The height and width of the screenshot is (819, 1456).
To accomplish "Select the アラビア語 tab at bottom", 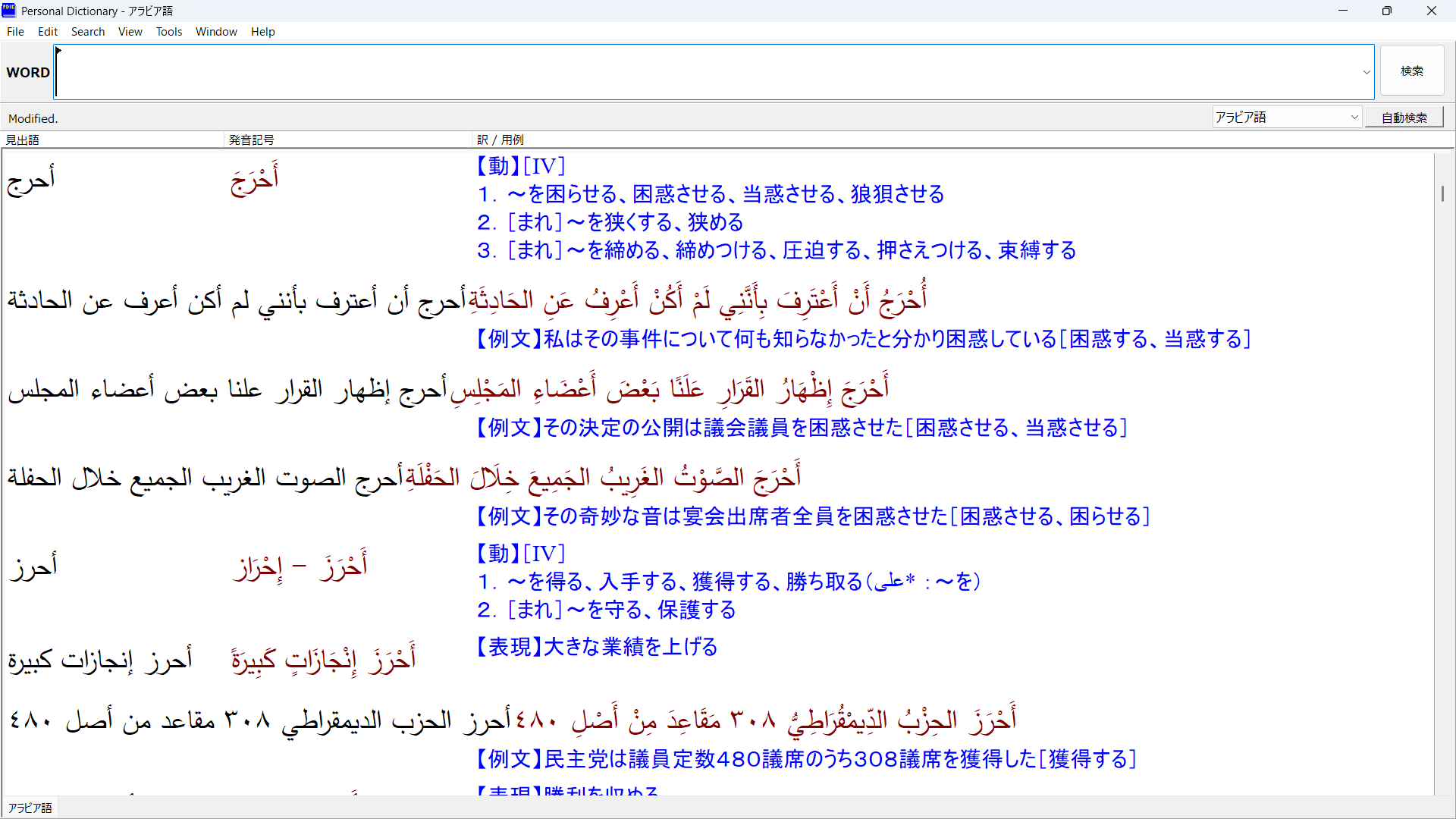I will click(x=30, y=808).
